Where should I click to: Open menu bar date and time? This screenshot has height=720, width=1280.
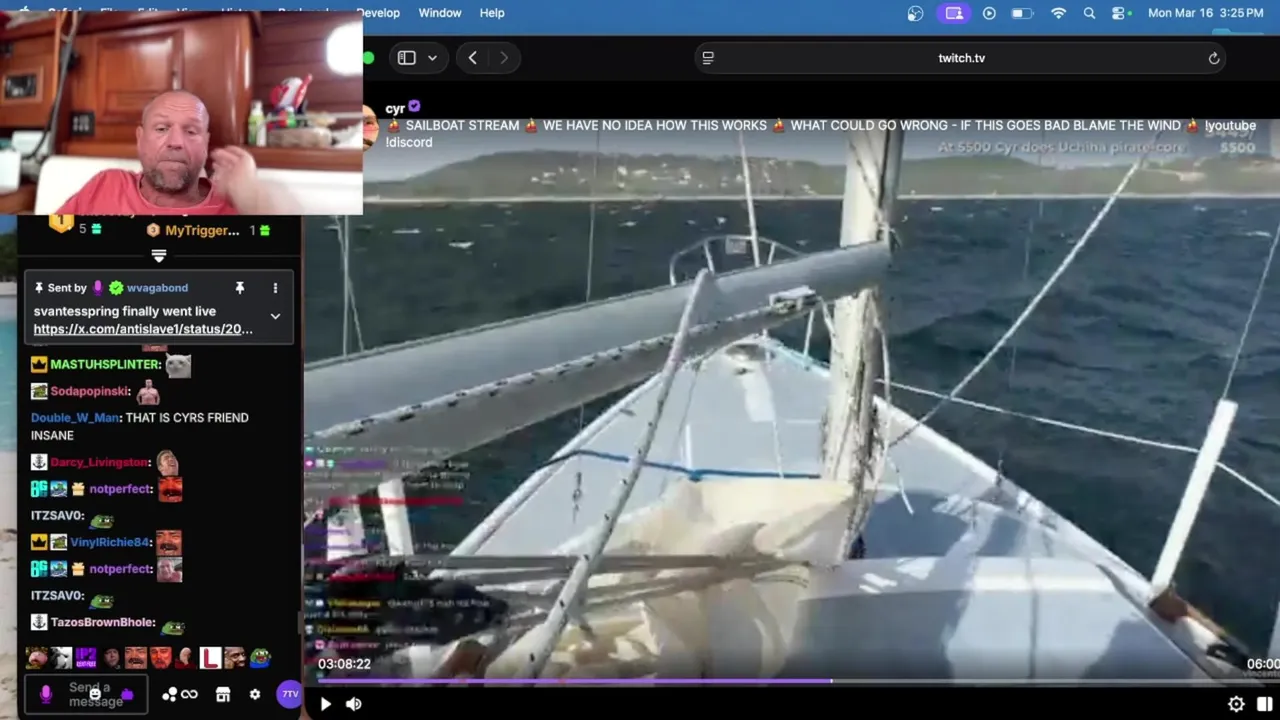pyautogui.click(x=1205, y=13)
